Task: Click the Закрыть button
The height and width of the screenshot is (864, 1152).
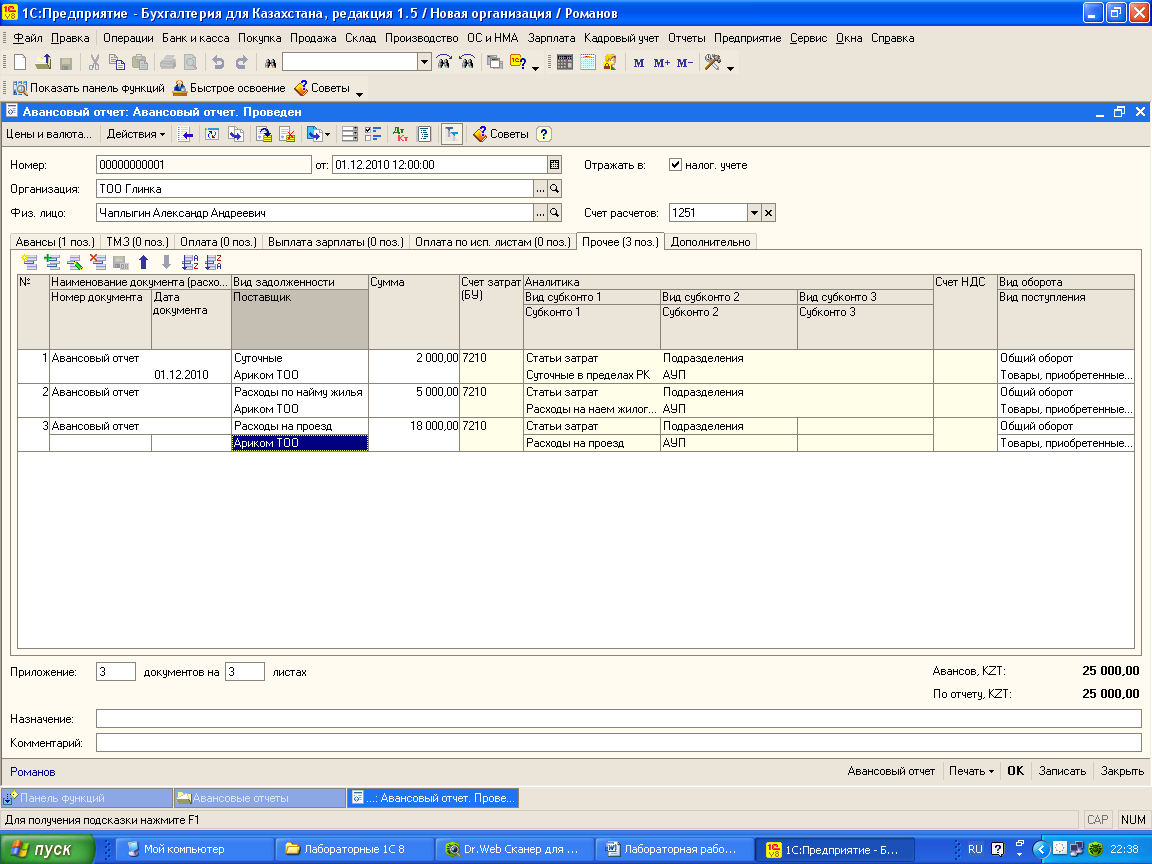Action: [x=1122, y=771]
